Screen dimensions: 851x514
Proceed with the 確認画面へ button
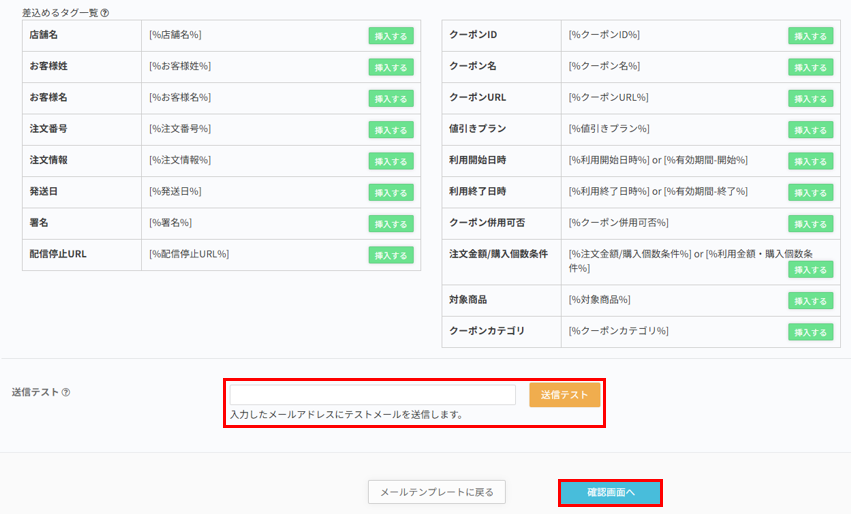[x=610, y=492]
